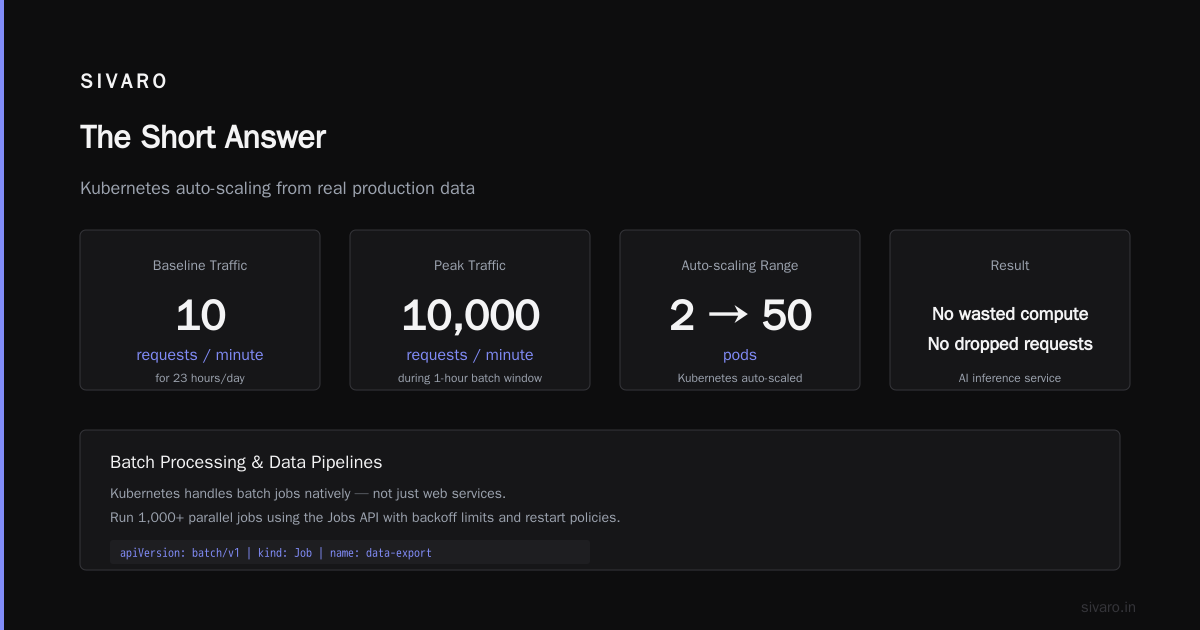The height and width of the screenshot is (630, 1200).
Task: Open the Peak Traffic card
Action: 470,310
